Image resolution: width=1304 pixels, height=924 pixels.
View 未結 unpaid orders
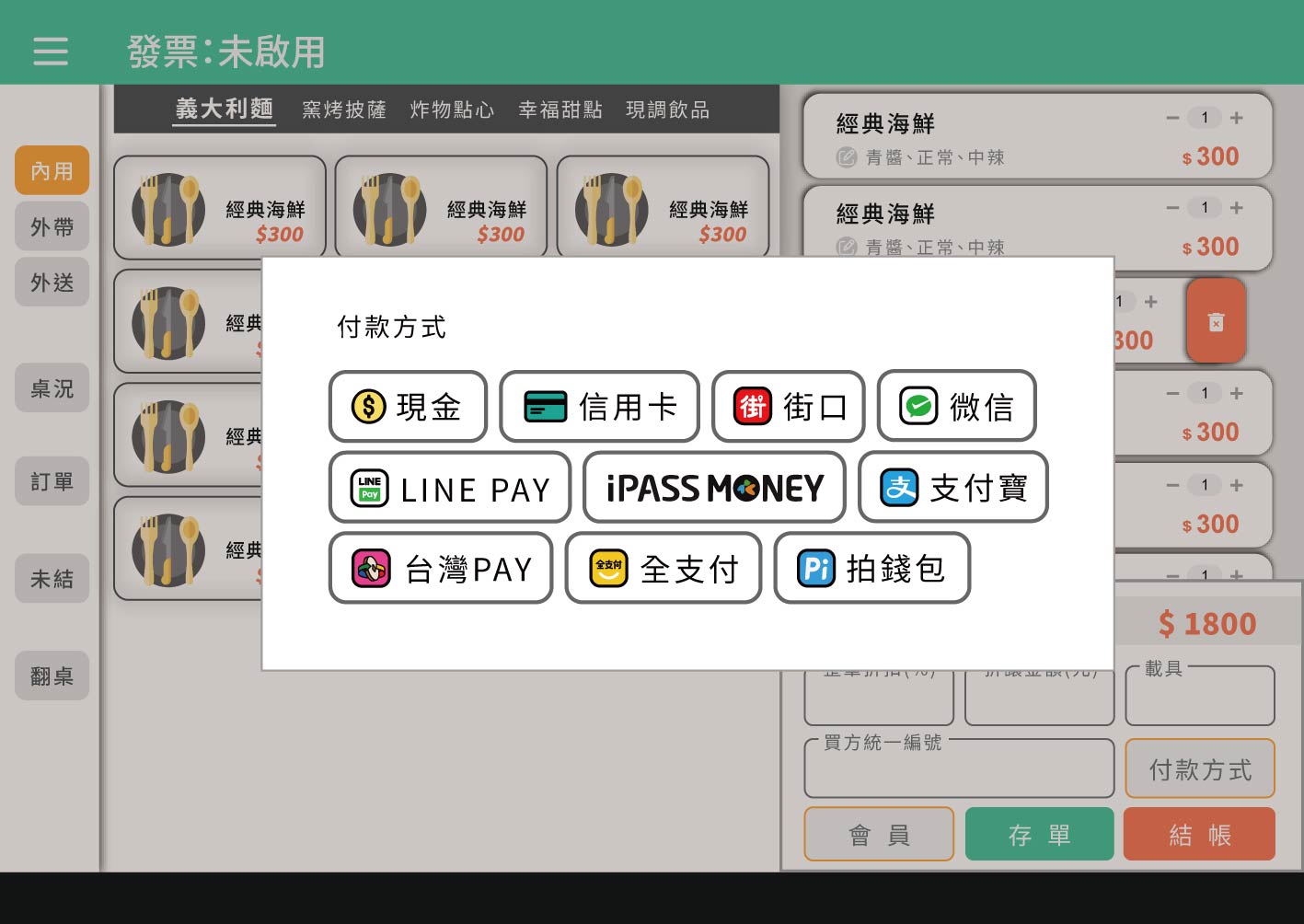pyautogui.click(x=52, y=578)
